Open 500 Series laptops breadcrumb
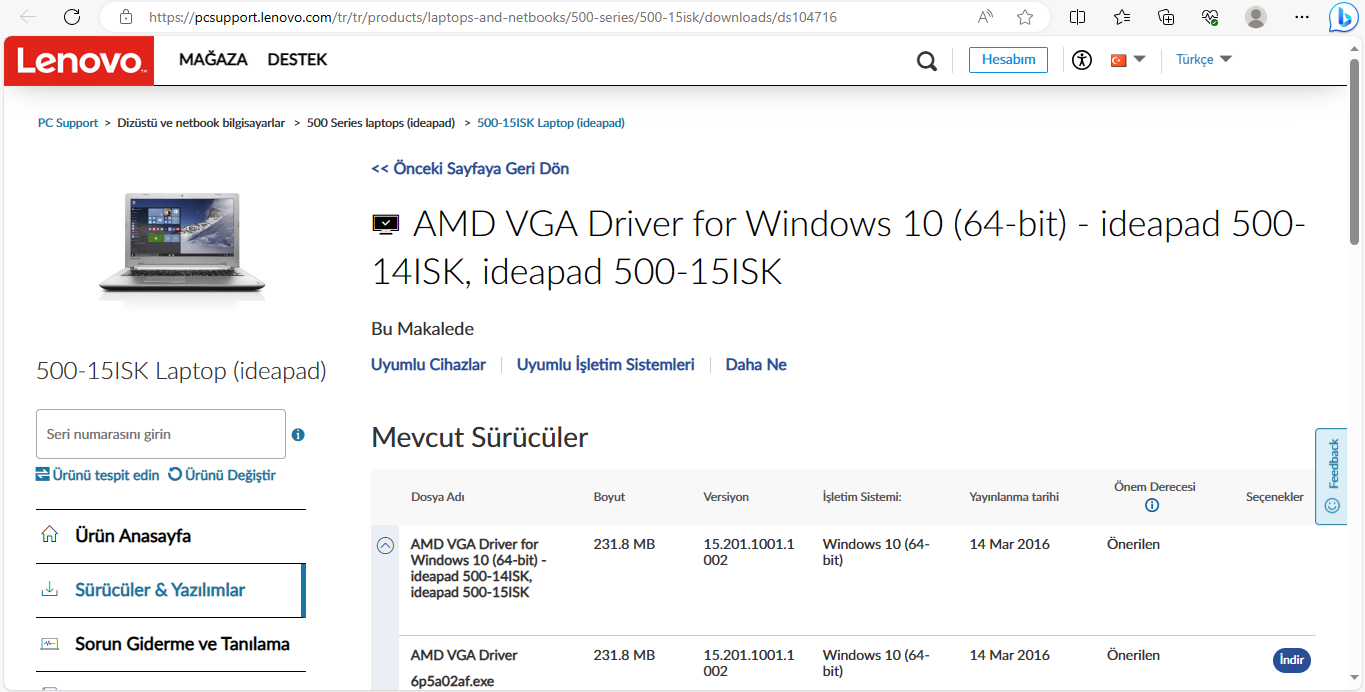This screenshot has height=692, width=1365. (x=380, y=123)
